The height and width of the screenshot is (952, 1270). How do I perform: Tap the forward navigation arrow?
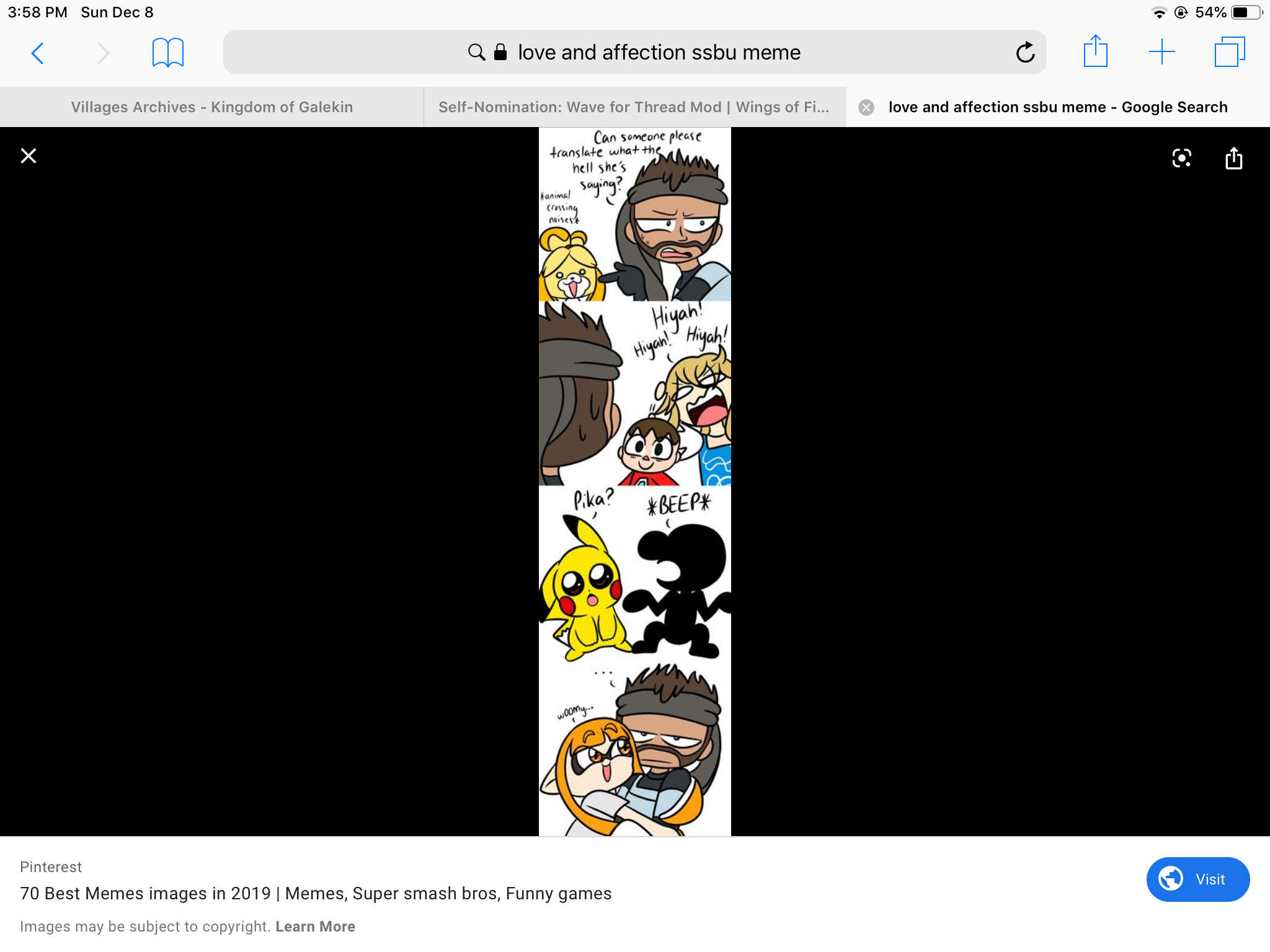point(103,53)
